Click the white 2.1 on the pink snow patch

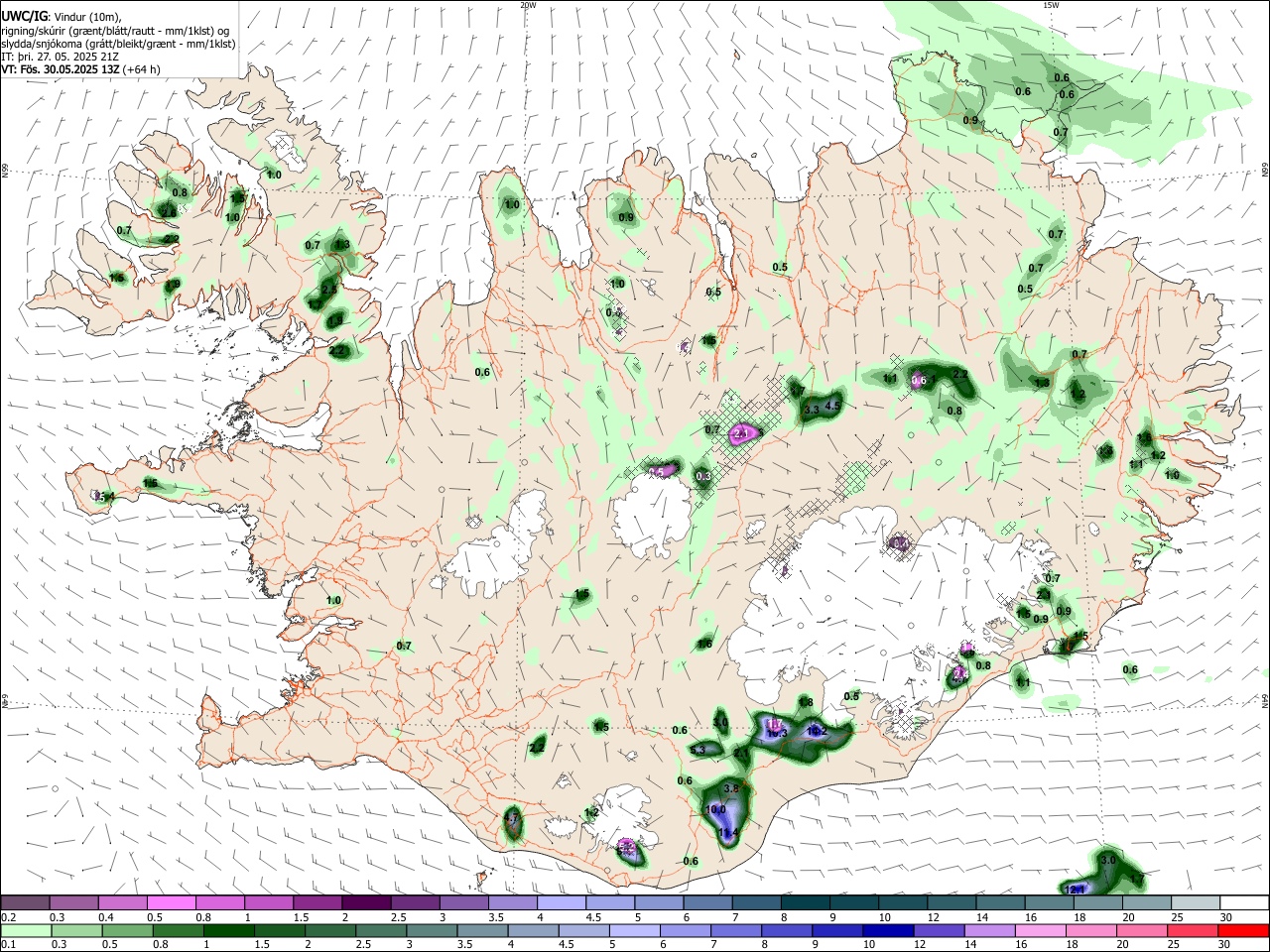tap(740, 434)
